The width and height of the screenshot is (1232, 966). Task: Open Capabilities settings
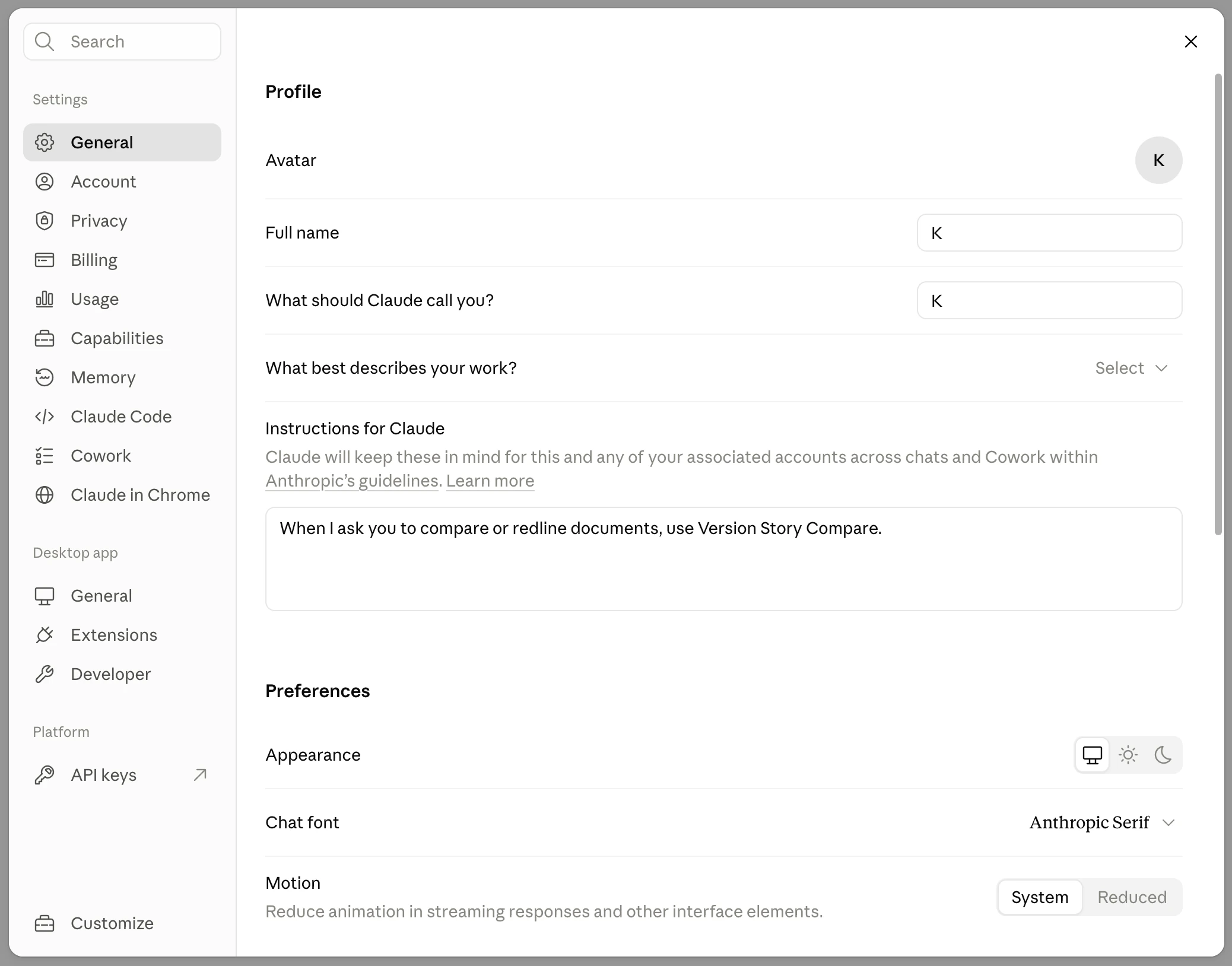coord(122,338)
